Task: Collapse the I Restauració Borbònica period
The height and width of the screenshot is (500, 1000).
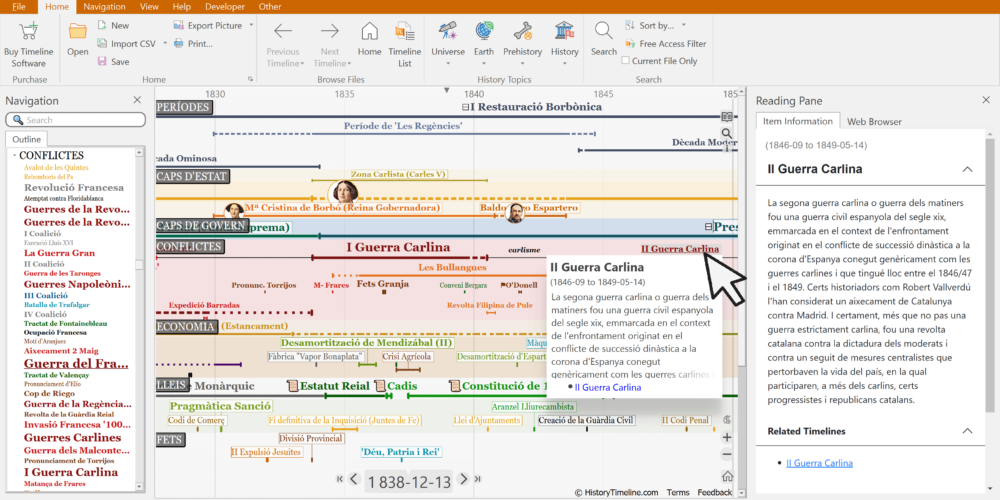Action: [466, 107]
